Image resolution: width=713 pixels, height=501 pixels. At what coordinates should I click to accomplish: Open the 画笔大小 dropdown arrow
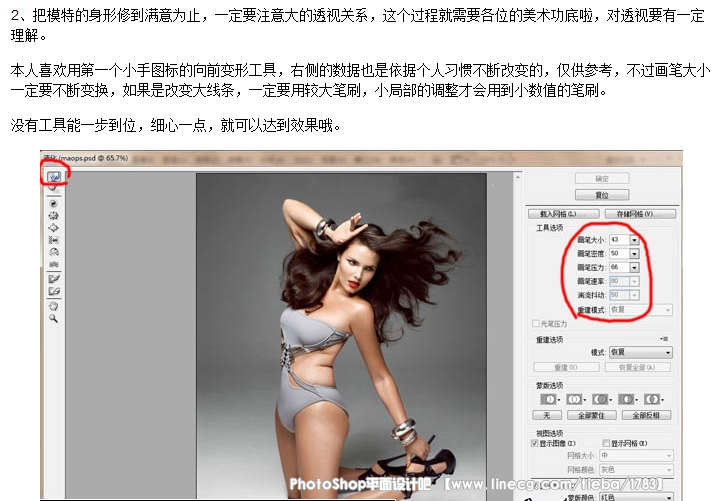634,240
